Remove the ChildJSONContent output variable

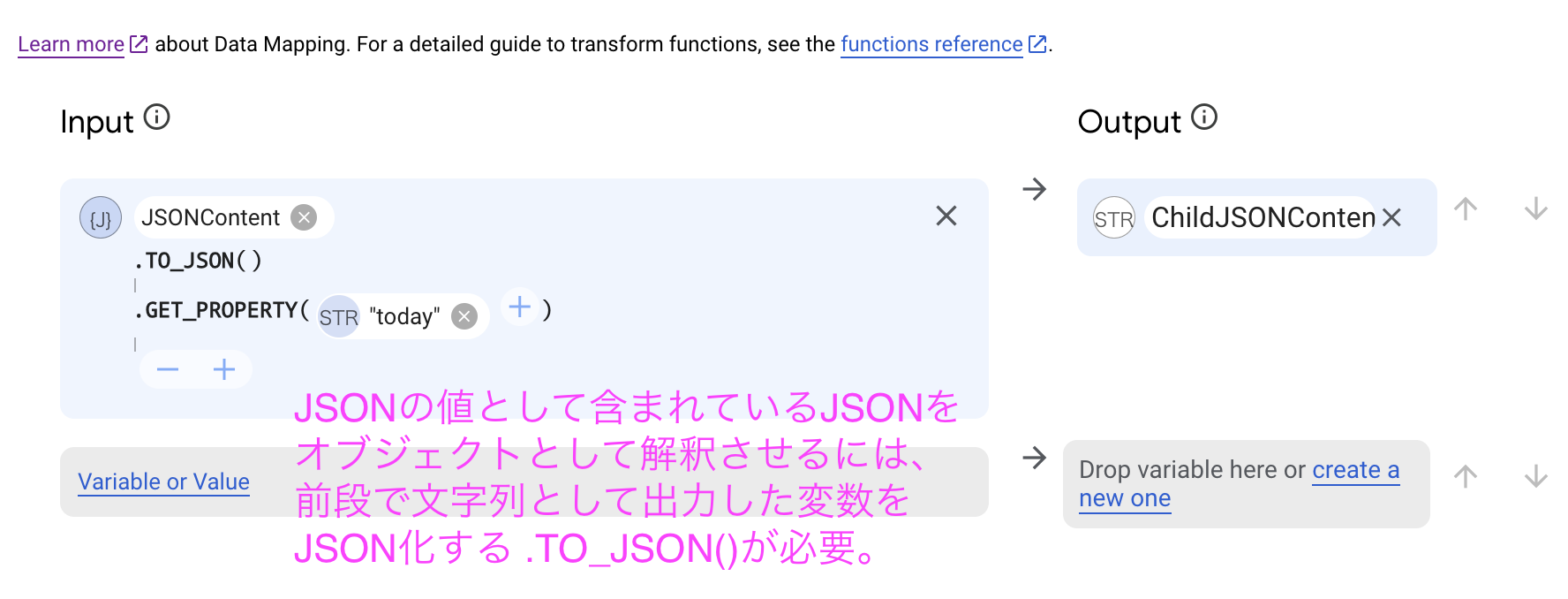pyautogui.click(x=1392, y=217)
